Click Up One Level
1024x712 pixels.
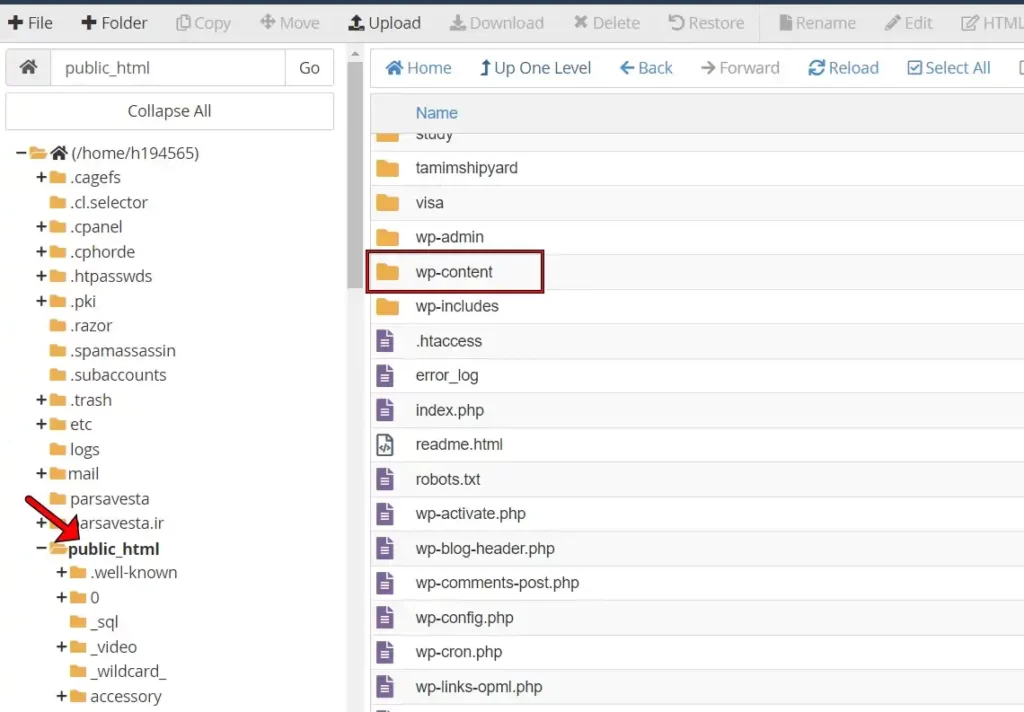535,68
